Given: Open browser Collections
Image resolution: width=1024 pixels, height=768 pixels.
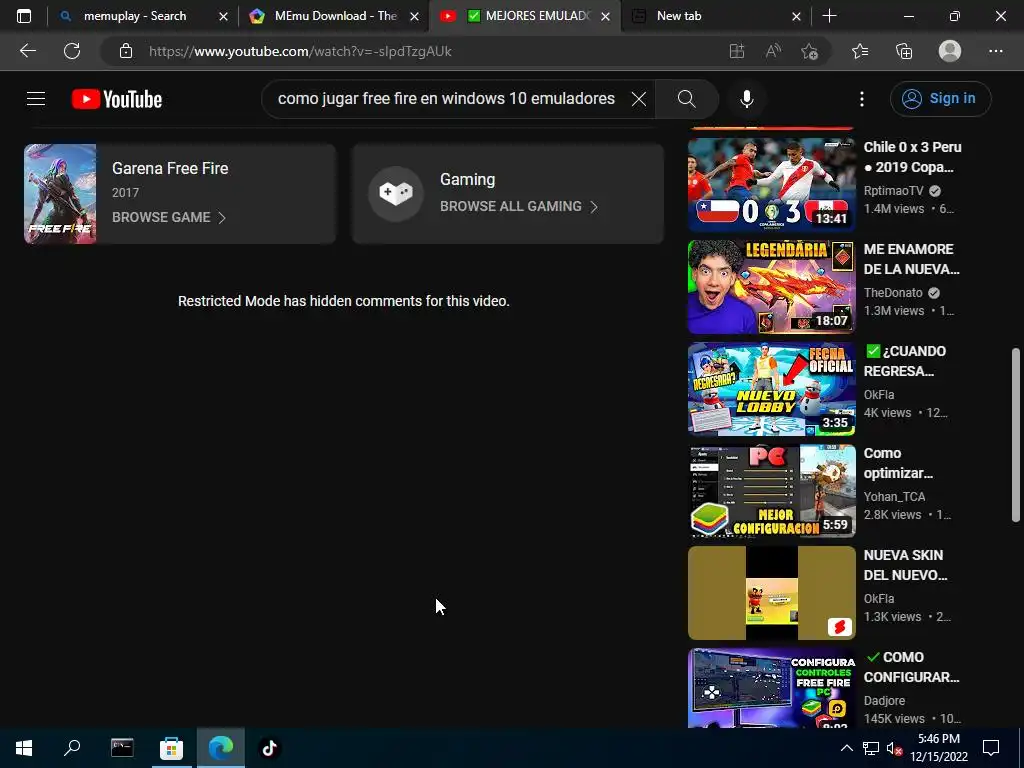Looking at the screenshot, I should point(904,51).
